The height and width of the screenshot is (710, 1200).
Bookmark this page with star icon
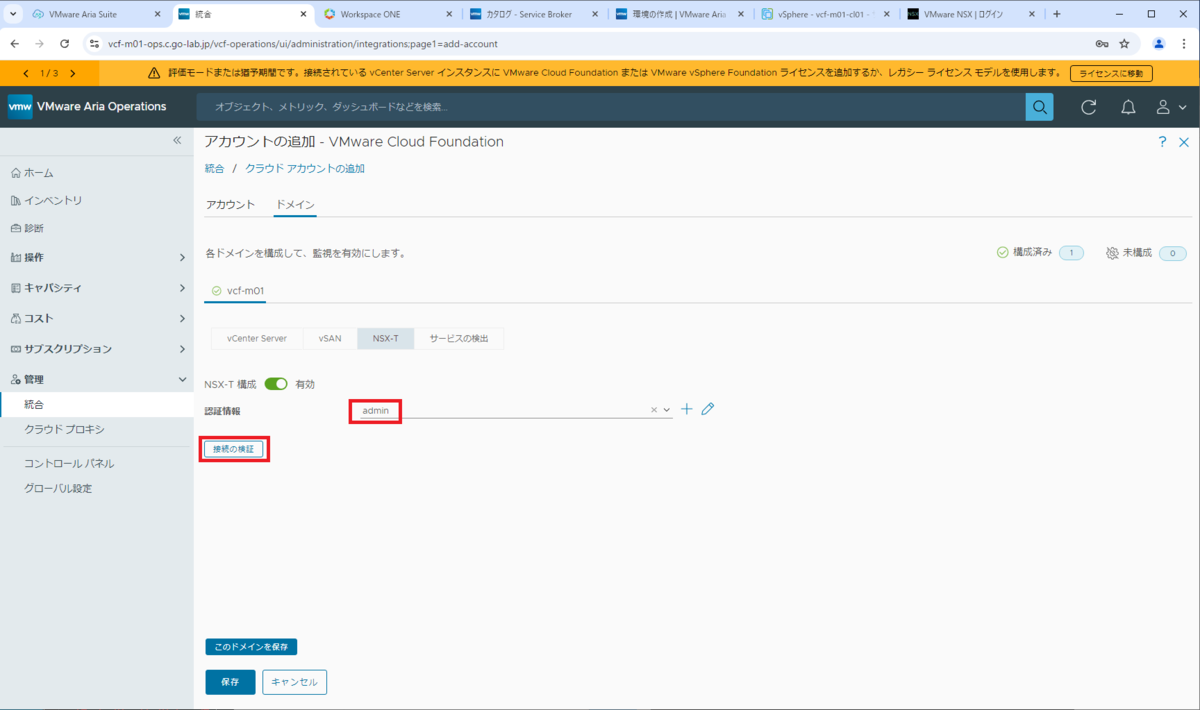pyautogui.click(x=1124, y=44)
